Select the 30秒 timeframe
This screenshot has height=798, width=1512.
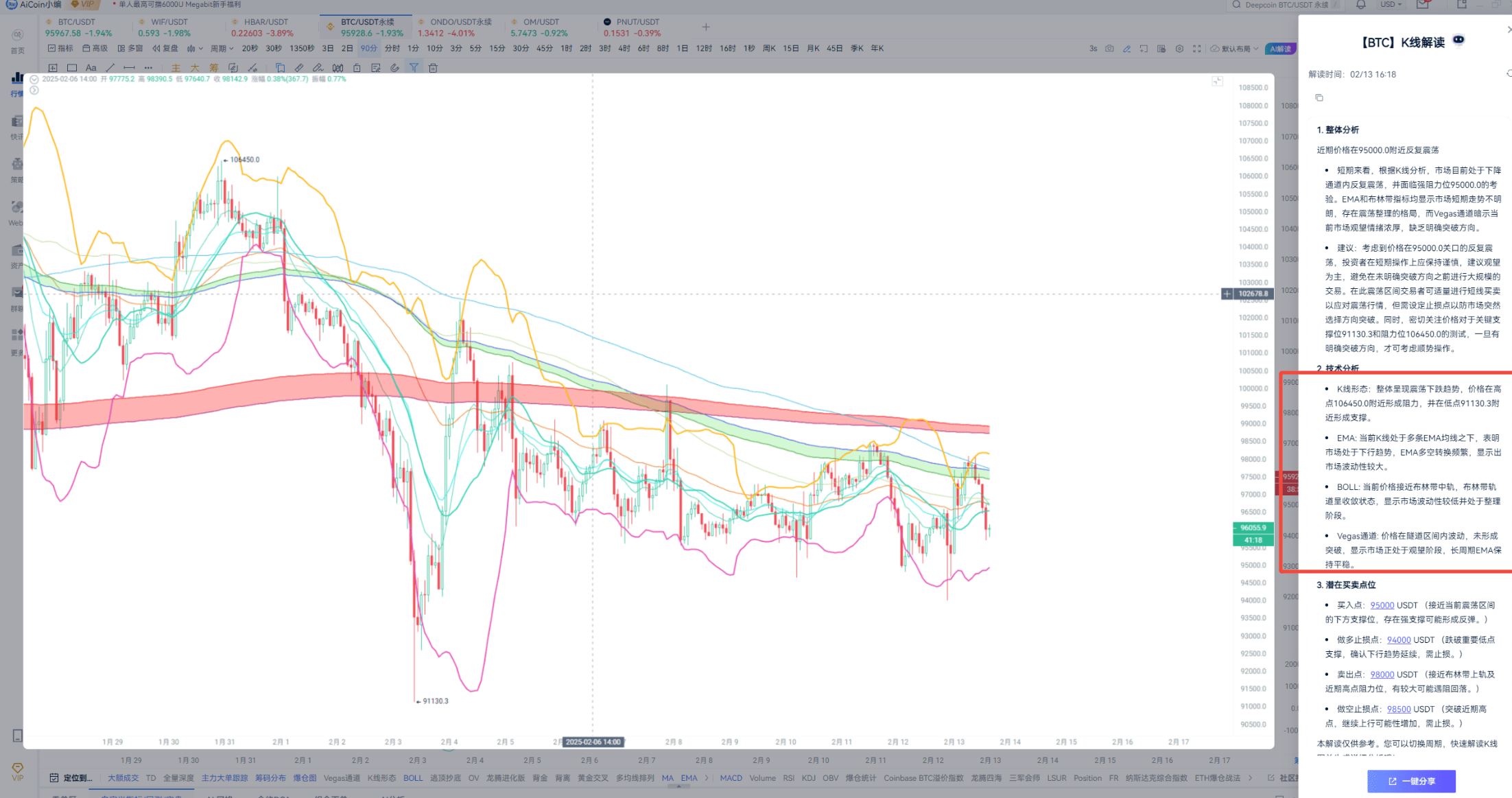coord(274,49)
